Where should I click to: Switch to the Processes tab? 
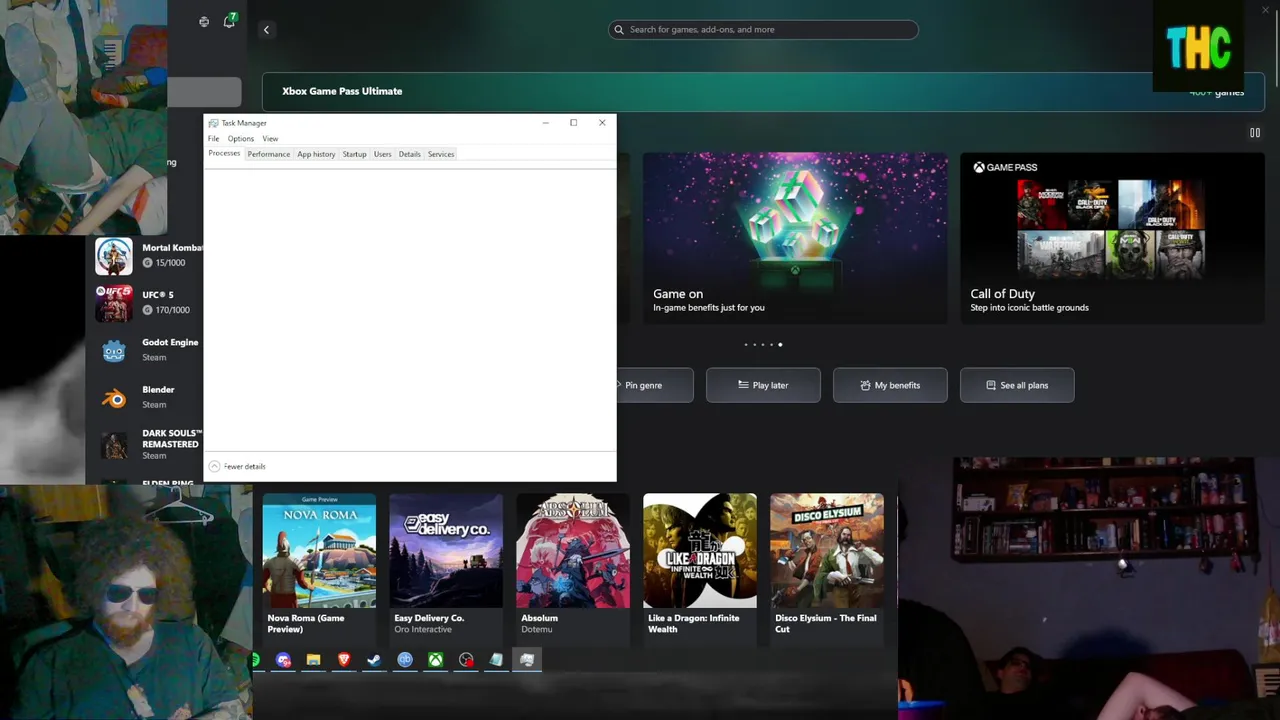tap(224, 154)
